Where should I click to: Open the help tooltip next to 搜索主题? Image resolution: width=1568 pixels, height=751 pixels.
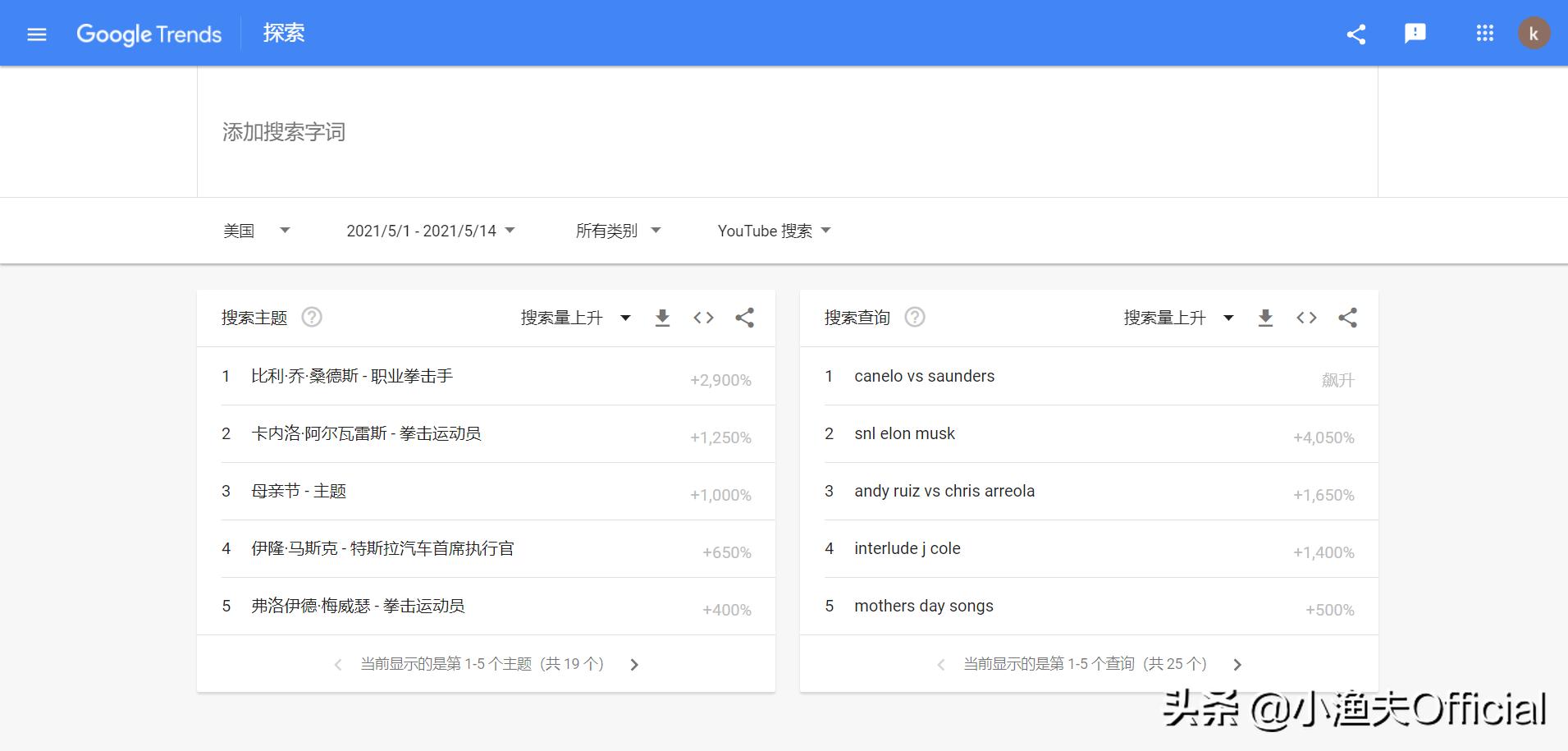tap(312, 317)
